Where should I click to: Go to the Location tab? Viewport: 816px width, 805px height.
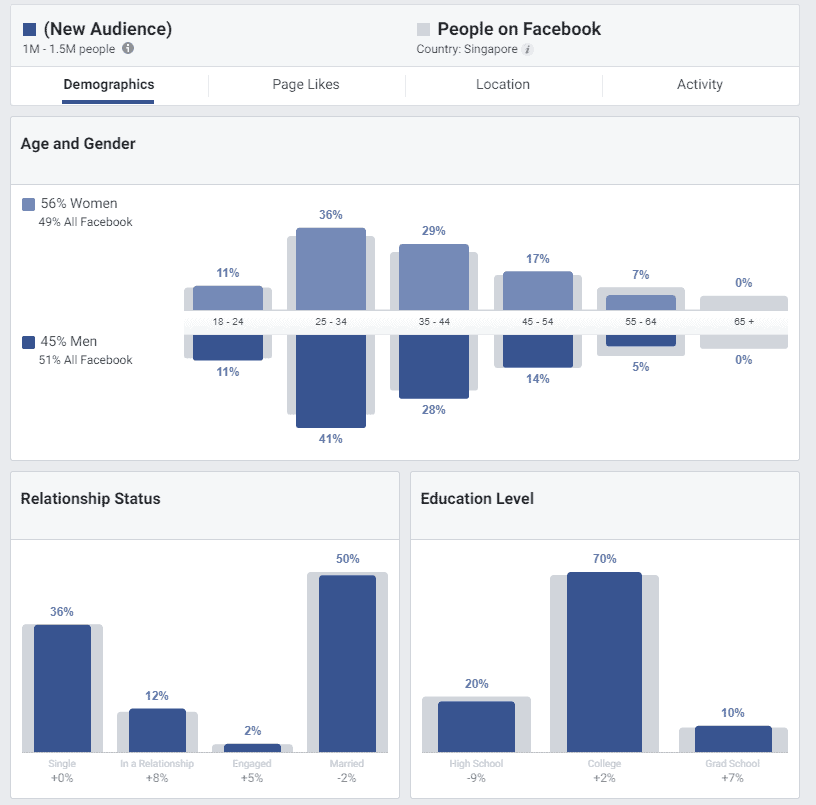coord(502,85)
